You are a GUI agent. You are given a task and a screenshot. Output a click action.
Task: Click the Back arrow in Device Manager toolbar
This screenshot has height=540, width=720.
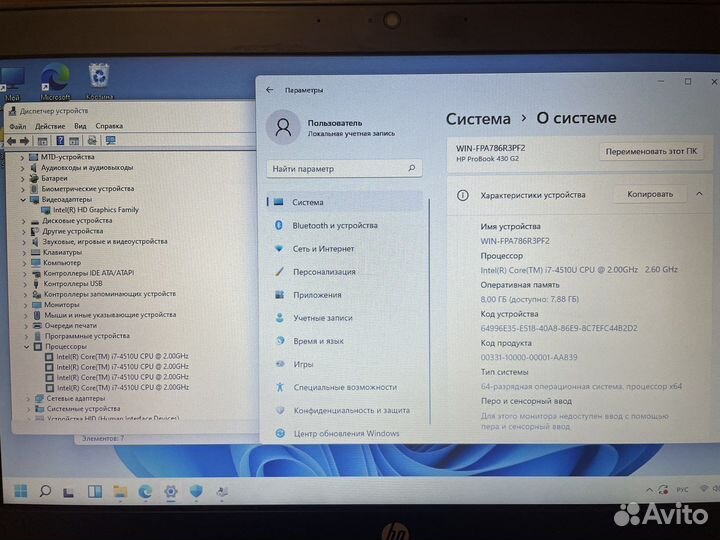pyautogui.click(x=11, y=141)
